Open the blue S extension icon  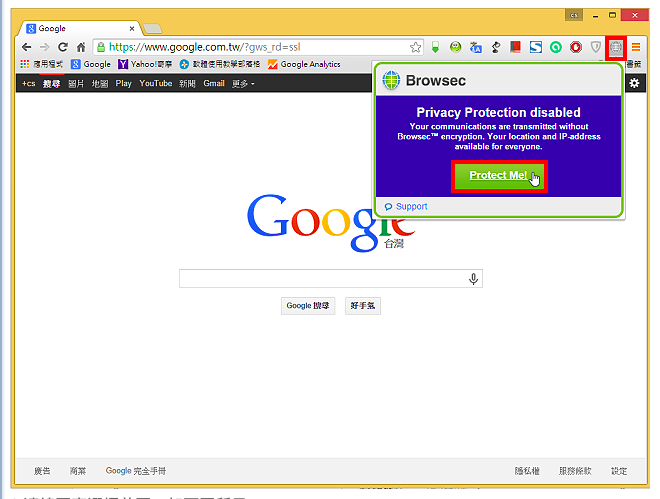pyautogui.click(x=536, y=47)
